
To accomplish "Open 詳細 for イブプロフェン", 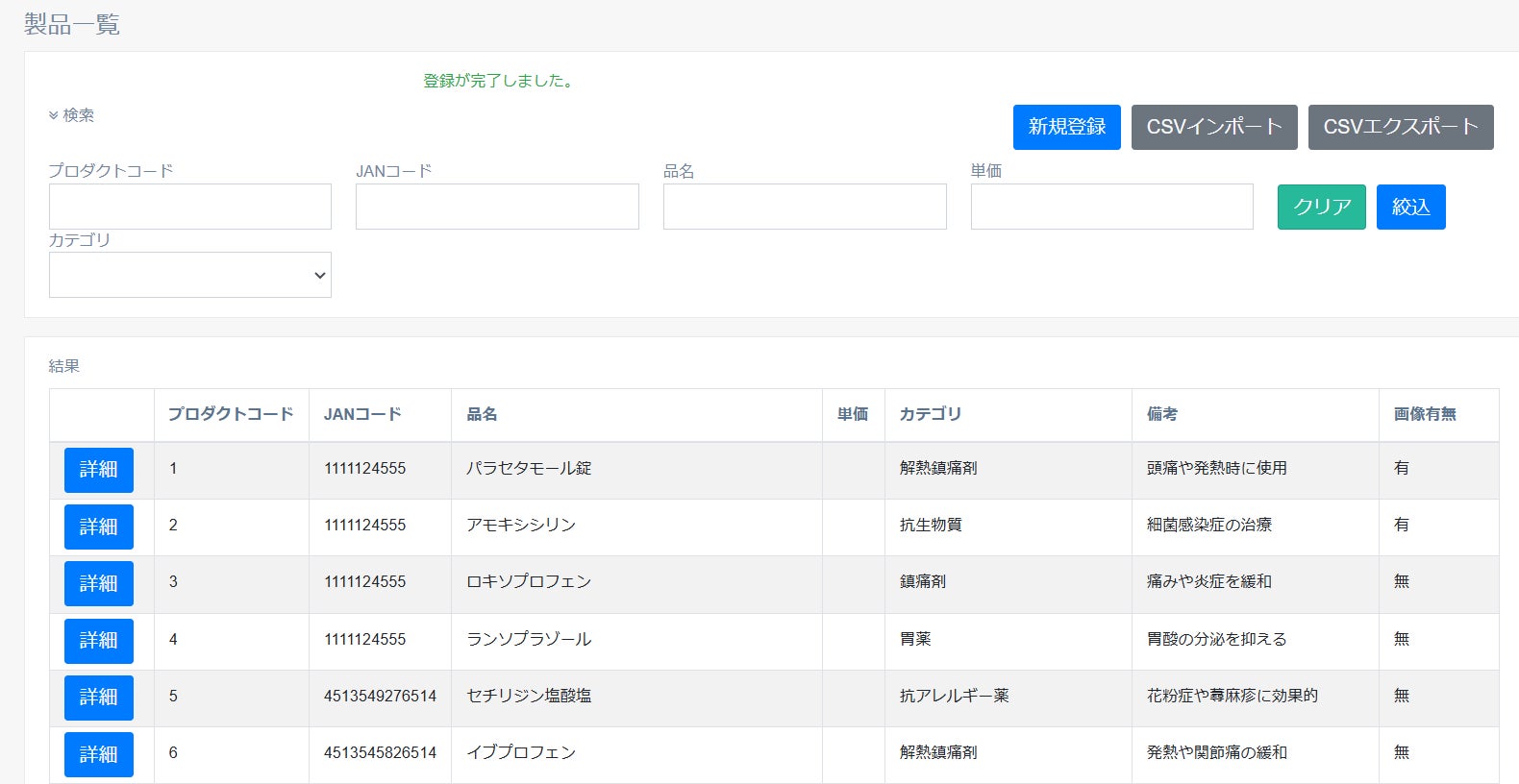I will tap(99, 754).
